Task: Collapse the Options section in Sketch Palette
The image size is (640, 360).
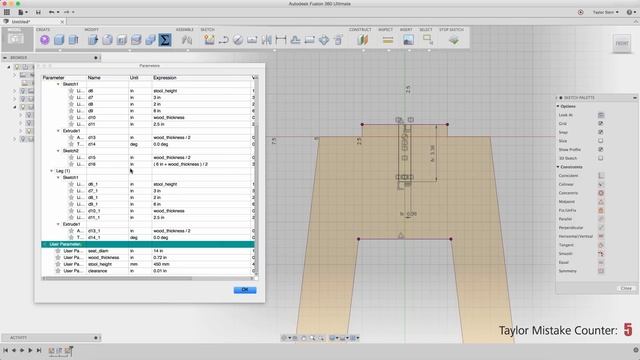Action: click(558, 106)
